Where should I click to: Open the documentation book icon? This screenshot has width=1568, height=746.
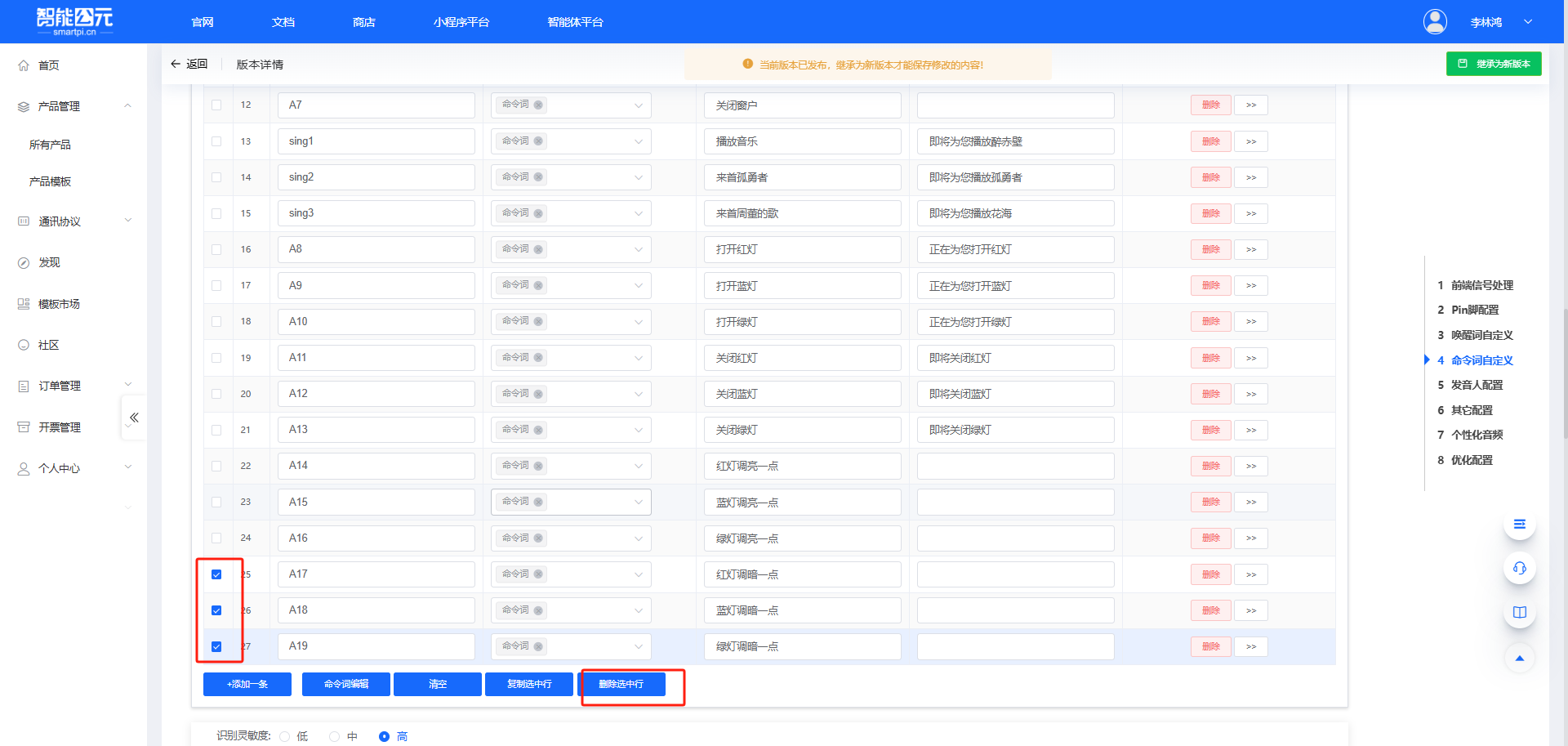pyautogui.click(x=1519, y=612)
